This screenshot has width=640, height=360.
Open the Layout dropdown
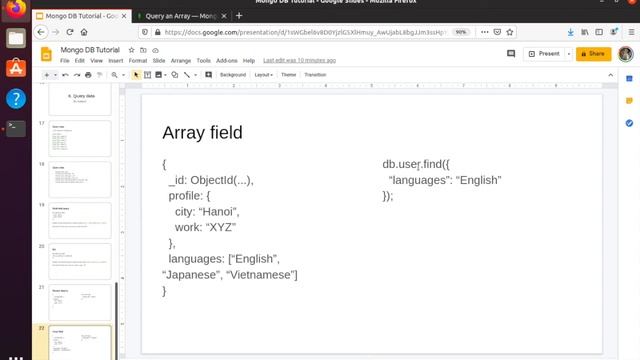click(263, 75)
